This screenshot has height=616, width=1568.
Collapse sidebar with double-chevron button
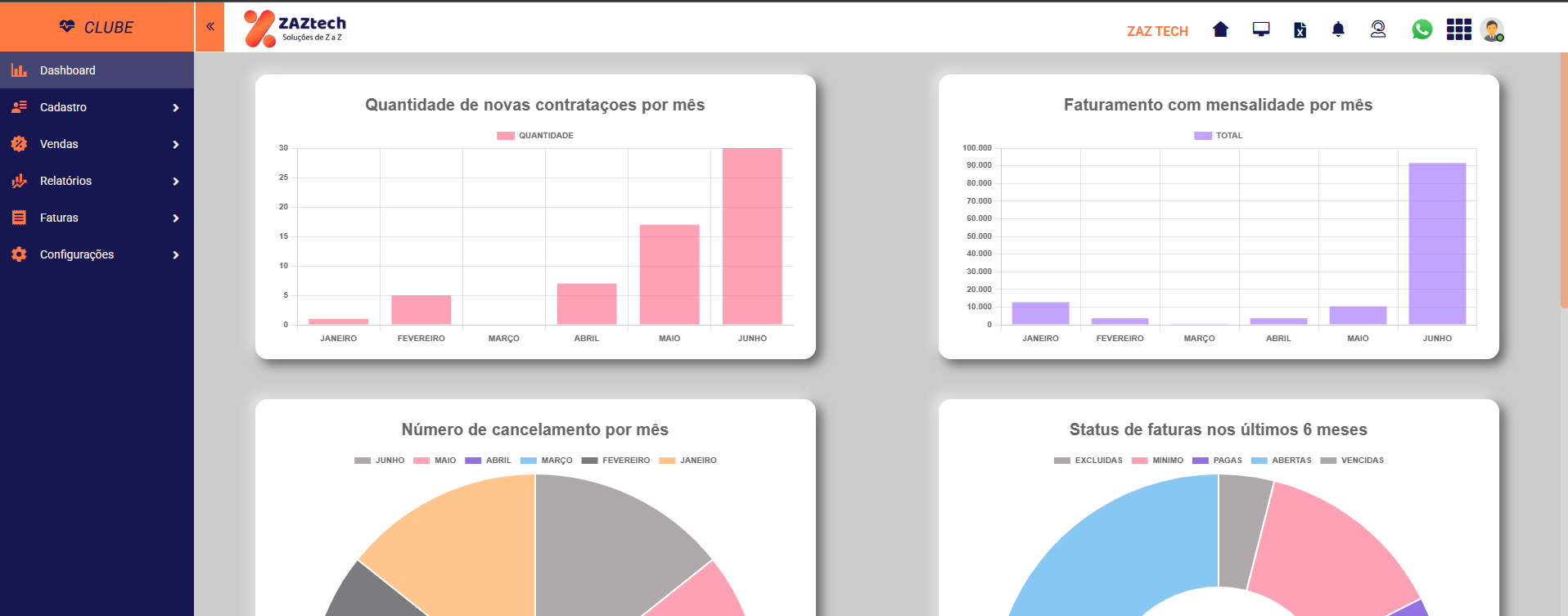tap(210, 26)
